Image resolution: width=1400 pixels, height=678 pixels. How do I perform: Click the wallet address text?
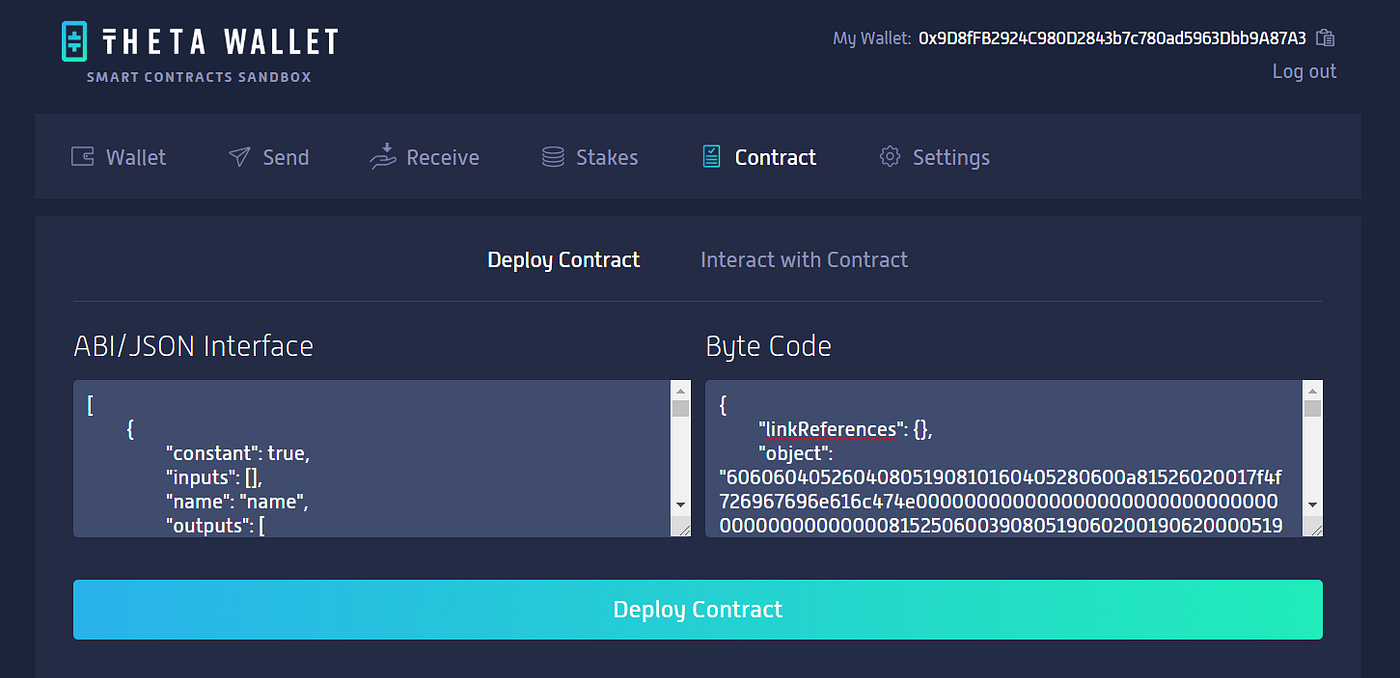point(1112,38)
